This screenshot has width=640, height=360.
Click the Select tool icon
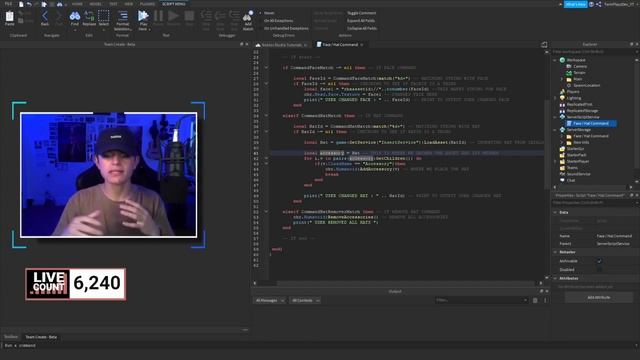coord(104,16)
